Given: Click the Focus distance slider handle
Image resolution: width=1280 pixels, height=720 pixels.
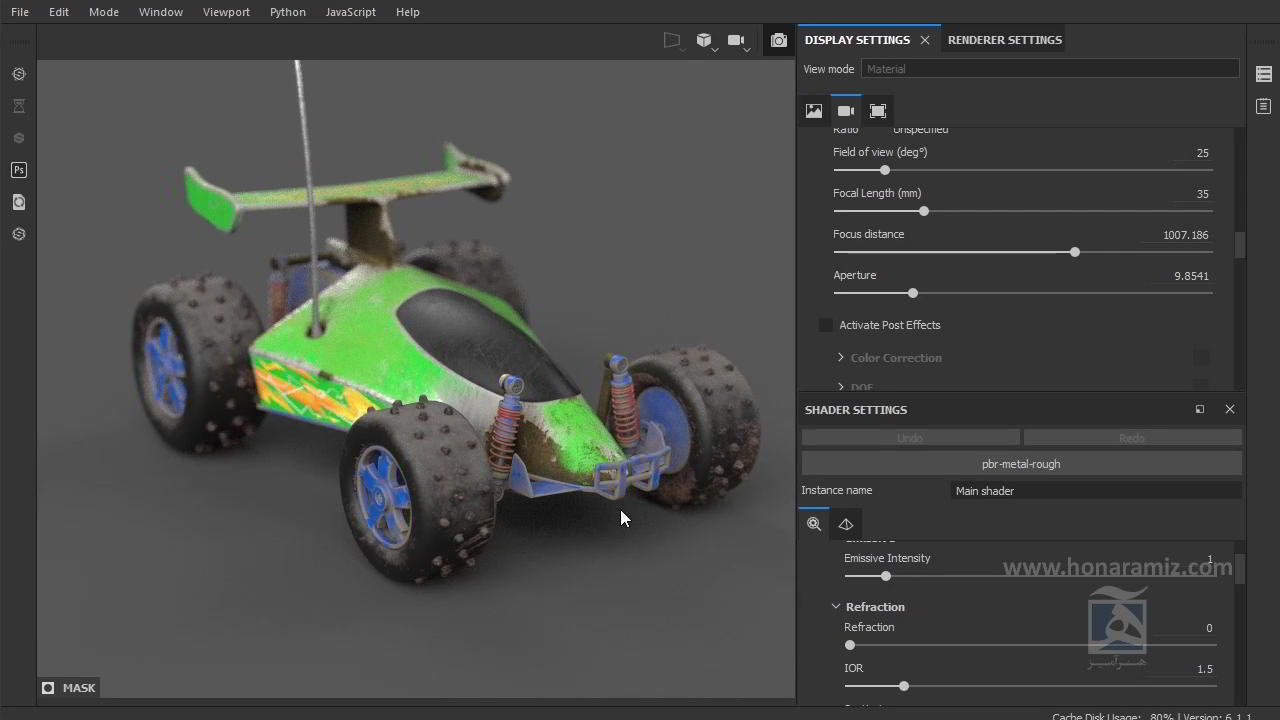Looking at the screenshot, I should [x=1075, y=252].
